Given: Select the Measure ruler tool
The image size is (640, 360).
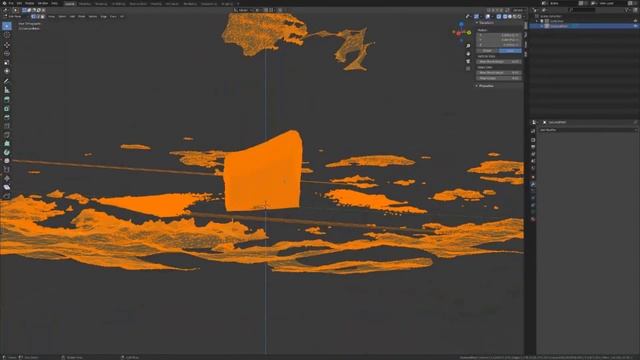Looking at the screenshot, I should click(x=7, y=90).
